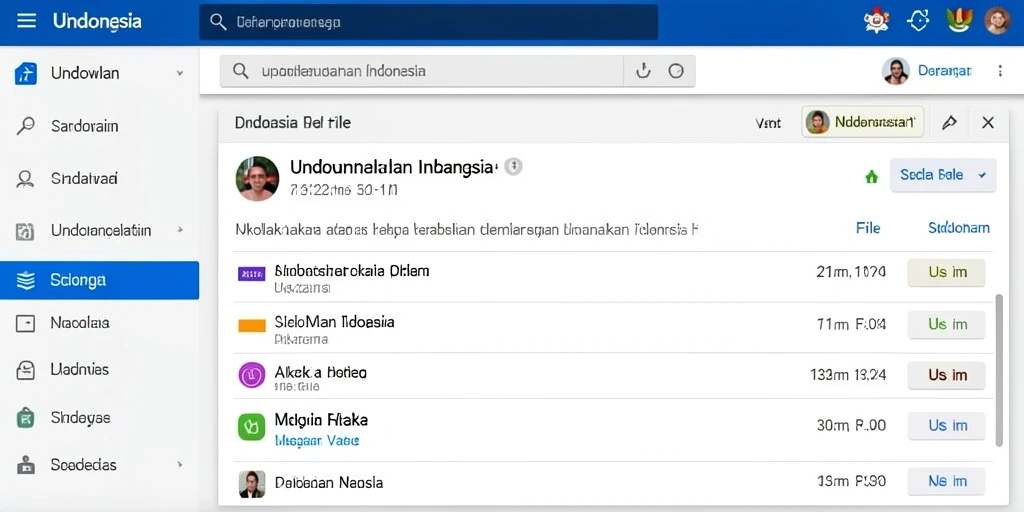Click the red Us im button for Alkek.a
Image resolution: width=1024 pixels, height=512 pixels.
tap(946, 376)
